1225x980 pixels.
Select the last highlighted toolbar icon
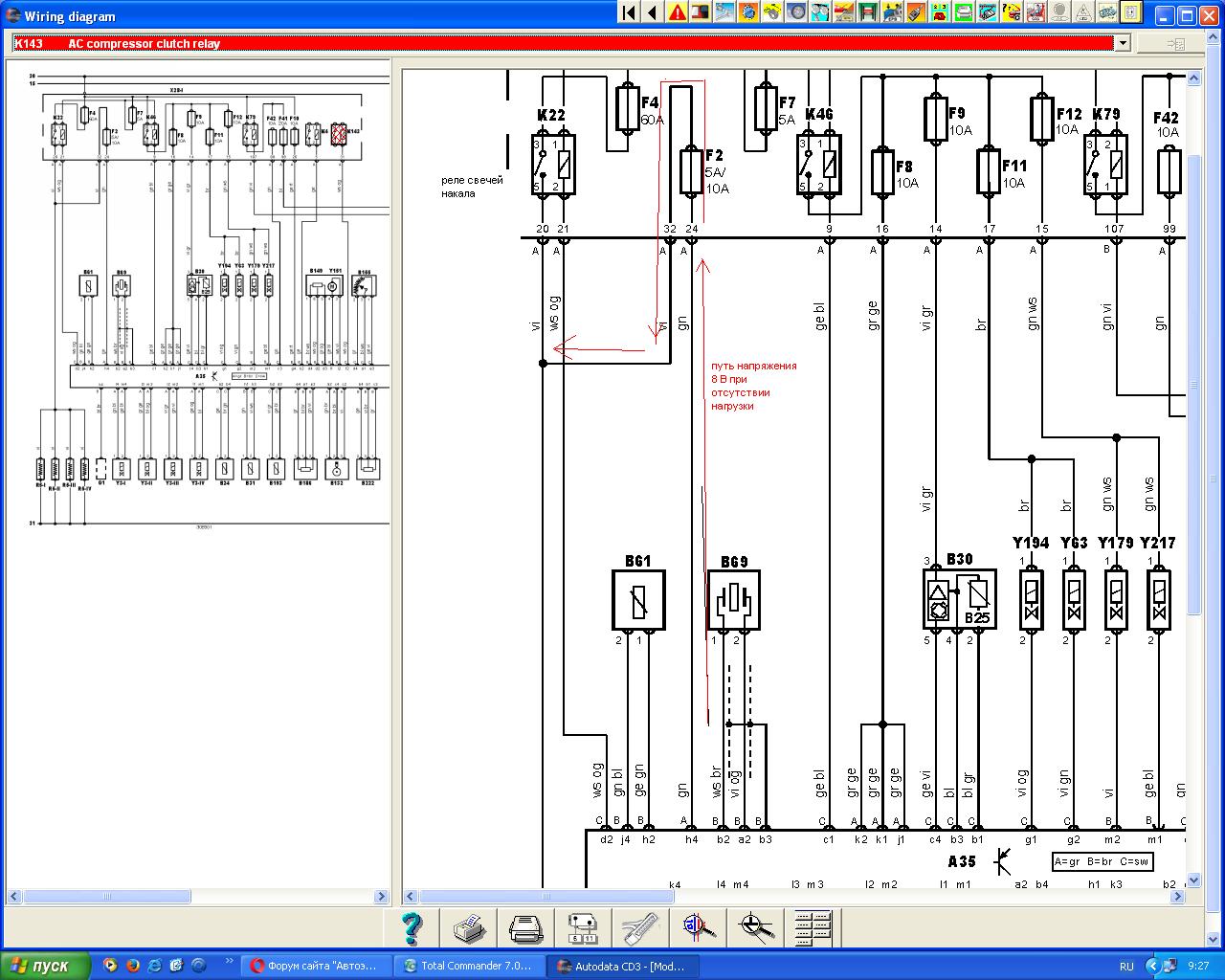(1131, 12)
